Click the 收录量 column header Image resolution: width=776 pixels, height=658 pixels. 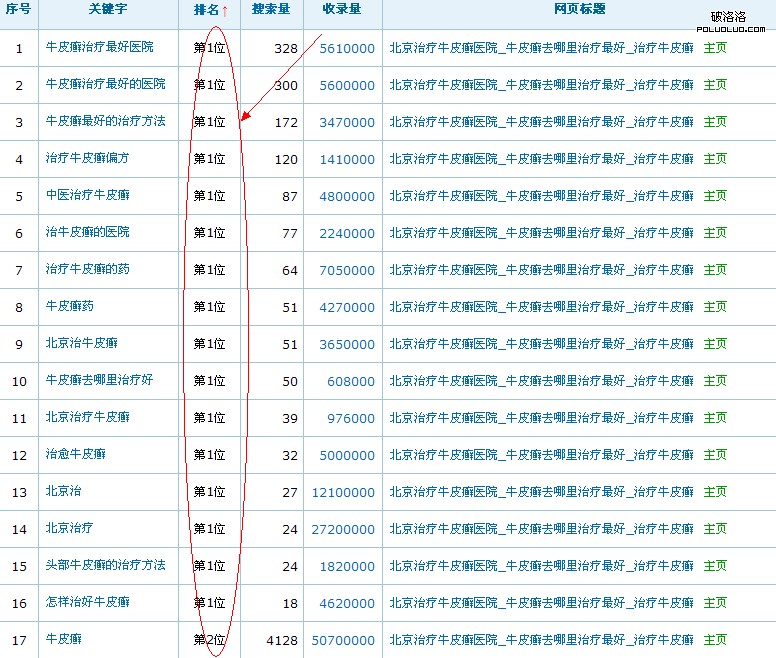pyautogui.click(x=342, y=10)
